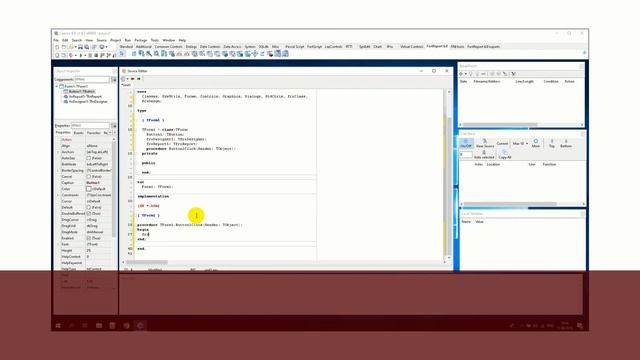Open the Run button dropdown arrow
640x360 pixels.
85,55
